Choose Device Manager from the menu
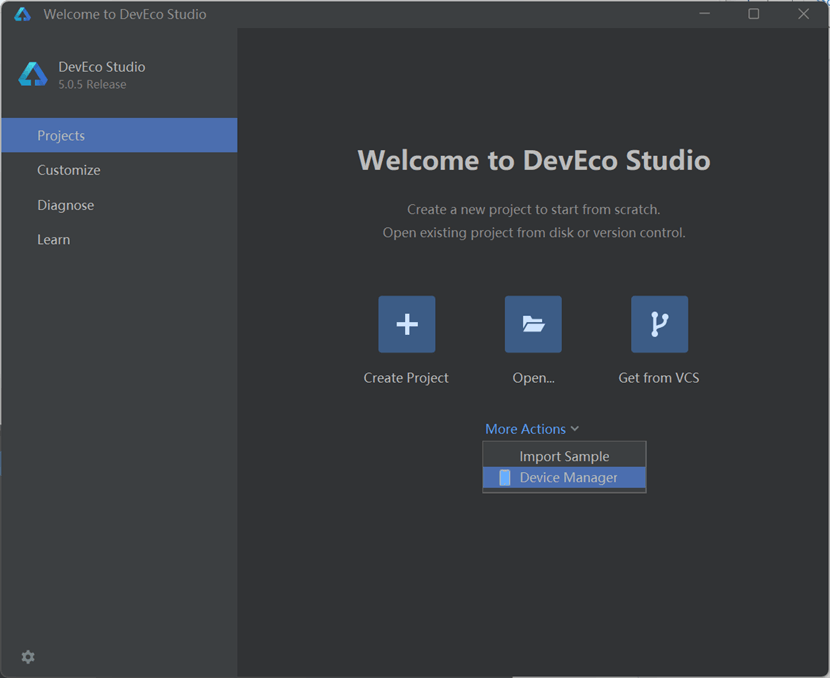 (564, 477)
